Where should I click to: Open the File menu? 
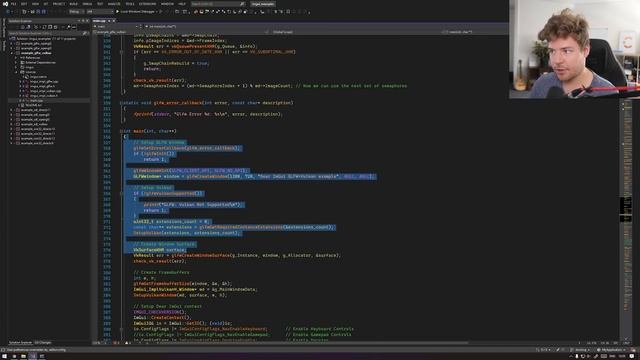click(13, 4)
